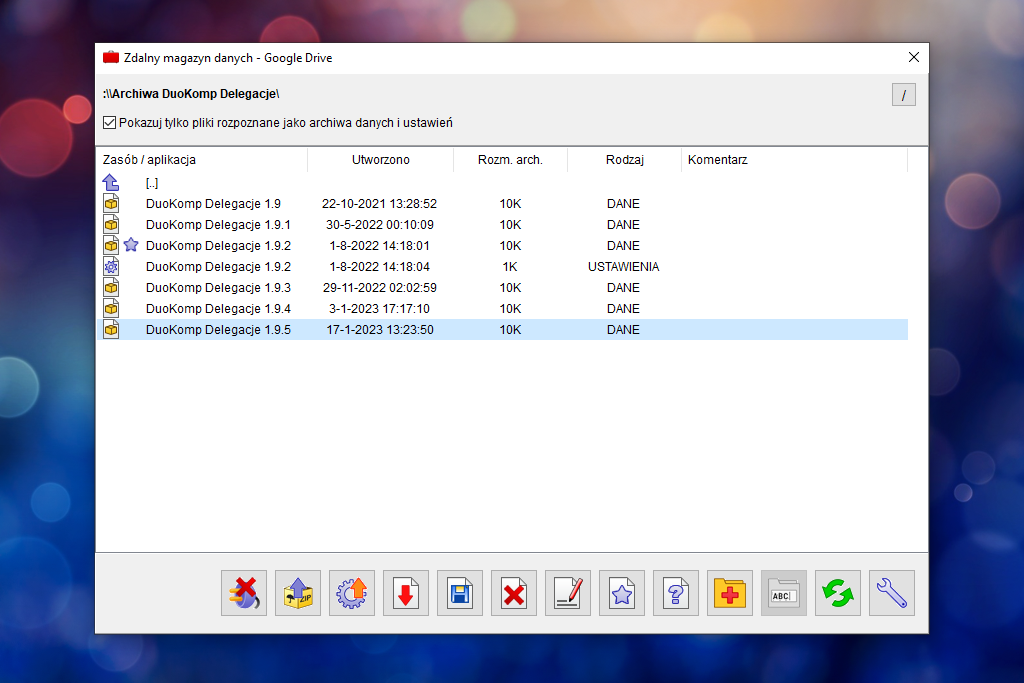Sort by 'Zasób / aplikacja' column header
The width and height of the screenshot is (1024, 683).
click(202, 160)
